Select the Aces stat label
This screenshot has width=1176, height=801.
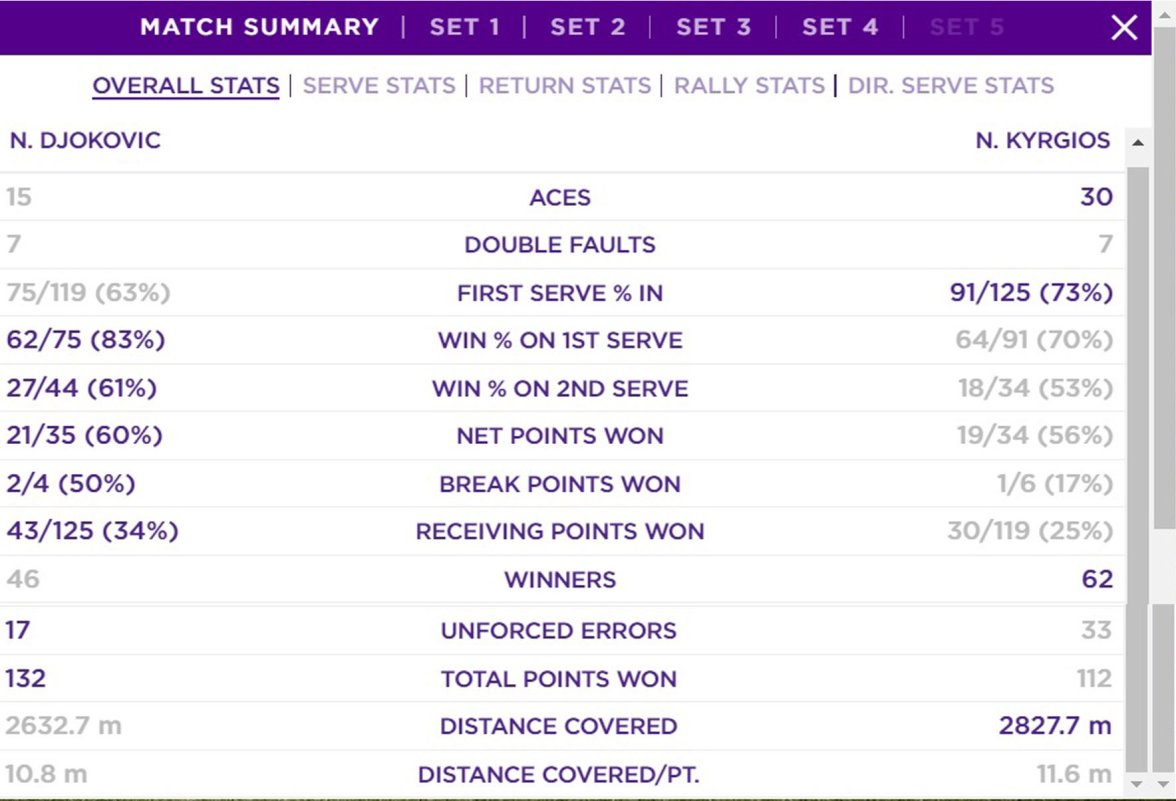560,198
